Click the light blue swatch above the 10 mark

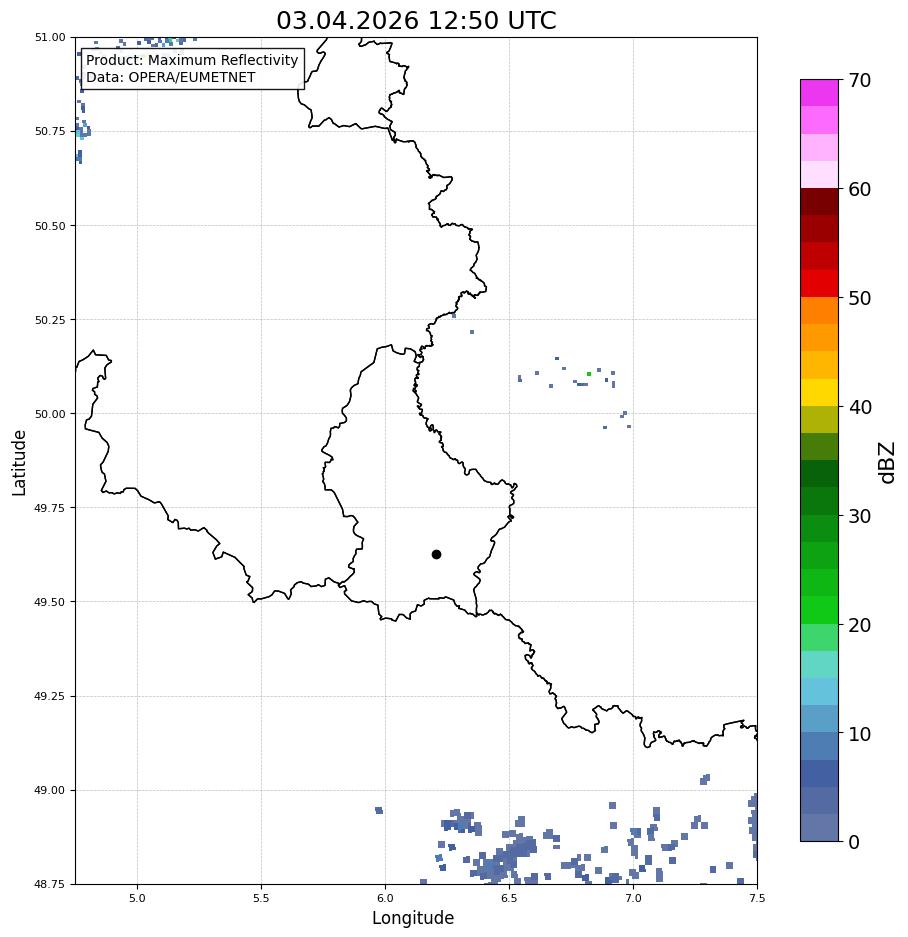[x=820, y=719]
